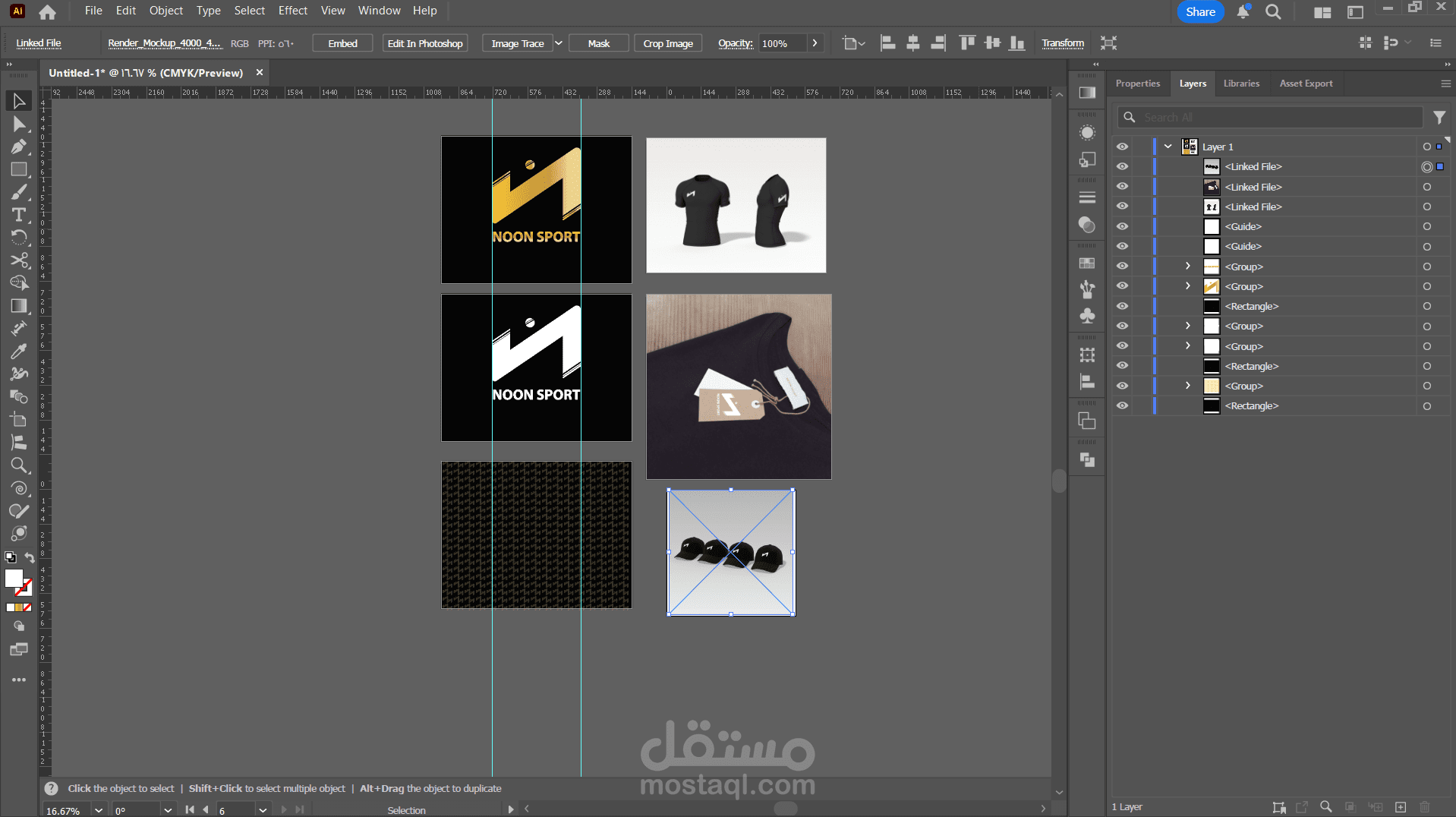Switch to the Asset Export tab
Viewport: 1456px width, 817px height.
pyautogui.click(x=1306, y=84)
